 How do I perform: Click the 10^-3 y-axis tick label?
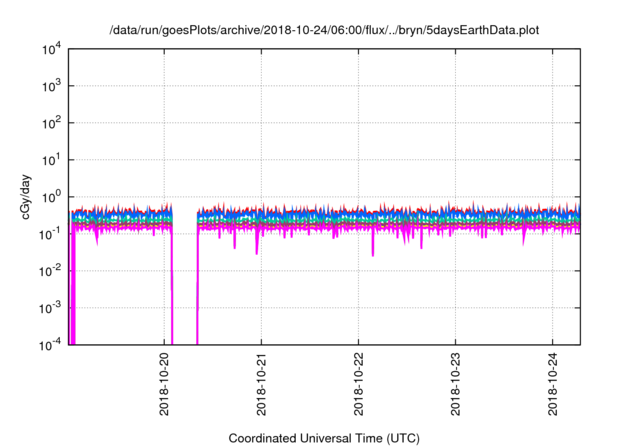[51, 308]
